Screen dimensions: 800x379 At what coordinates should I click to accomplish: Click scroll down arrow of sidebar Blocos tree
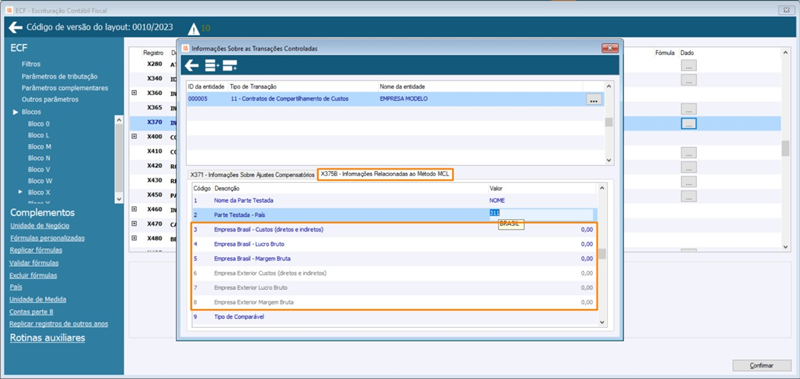coord(119,199)
